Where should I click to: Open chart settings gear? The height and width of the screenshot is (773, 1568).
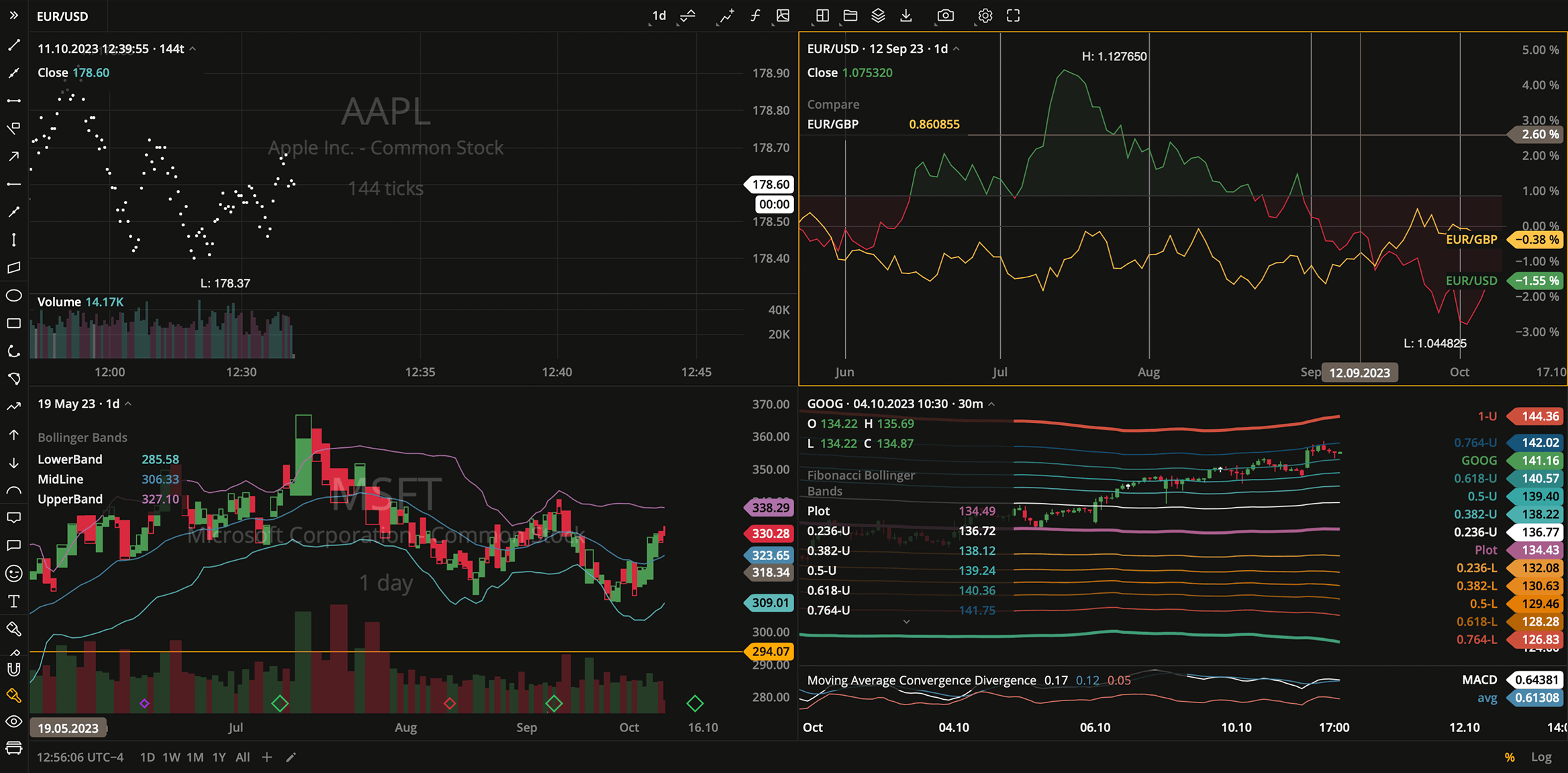point(985,15)
